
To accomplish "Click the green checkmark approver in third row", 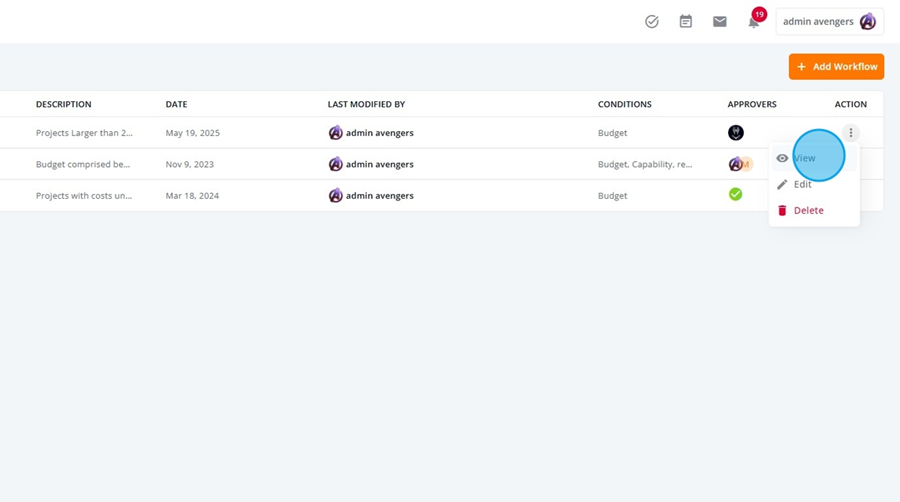I will [735, 194].
